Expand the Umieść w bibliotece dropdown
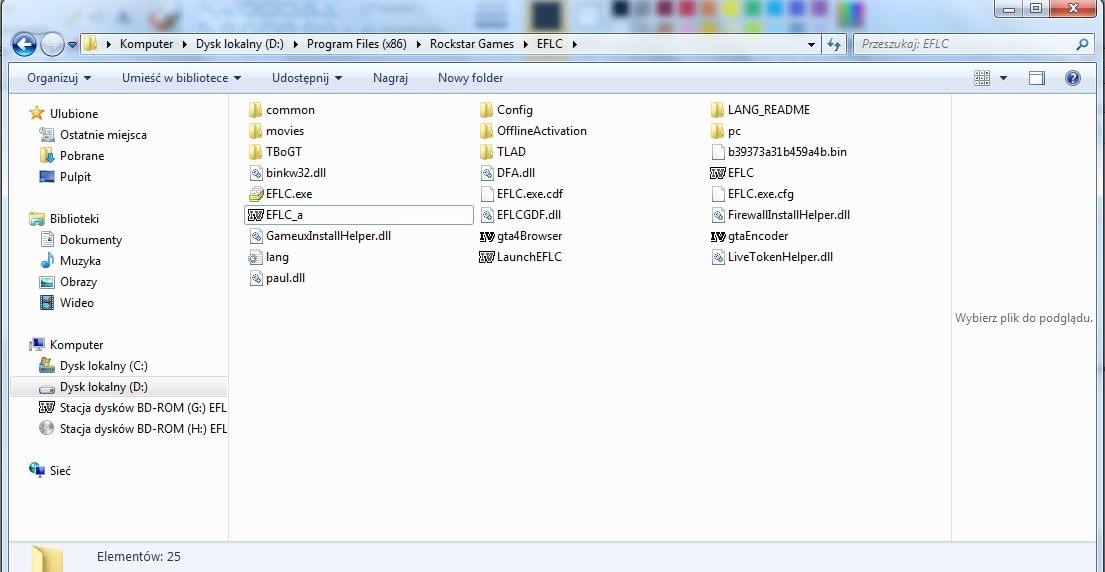This screenshot has width=1105, height=572. (181, 78)
